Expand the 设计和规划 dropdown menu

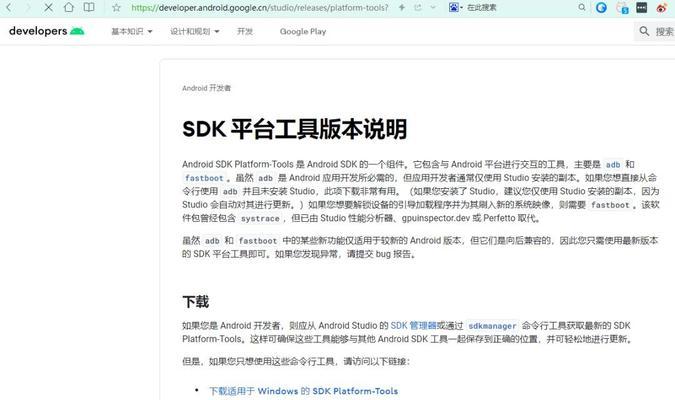[x=195, y=31]
